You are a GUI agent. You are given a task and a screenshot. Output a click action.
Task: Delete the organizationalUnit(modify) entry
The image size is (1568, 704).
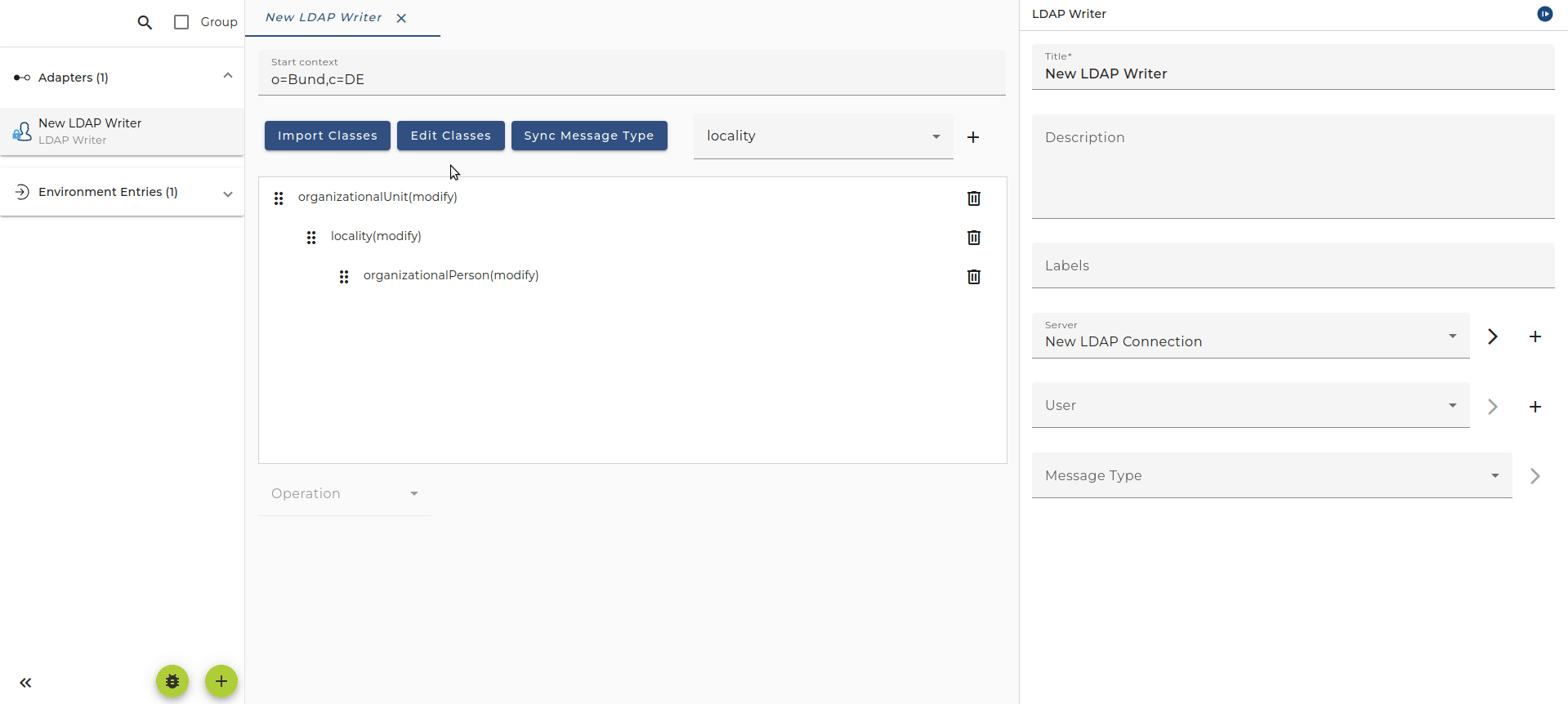[x=974, y=198]
